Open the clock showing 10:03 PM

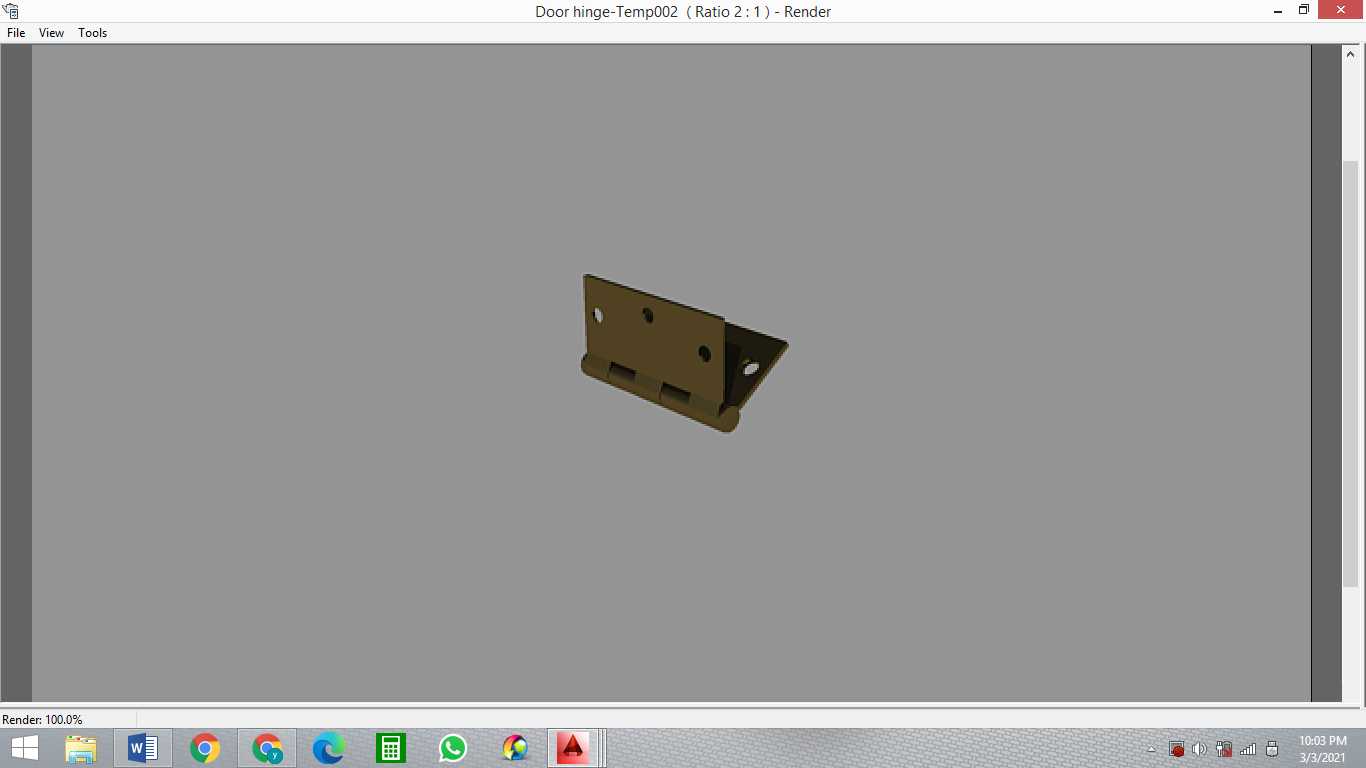click(1323, 748)
